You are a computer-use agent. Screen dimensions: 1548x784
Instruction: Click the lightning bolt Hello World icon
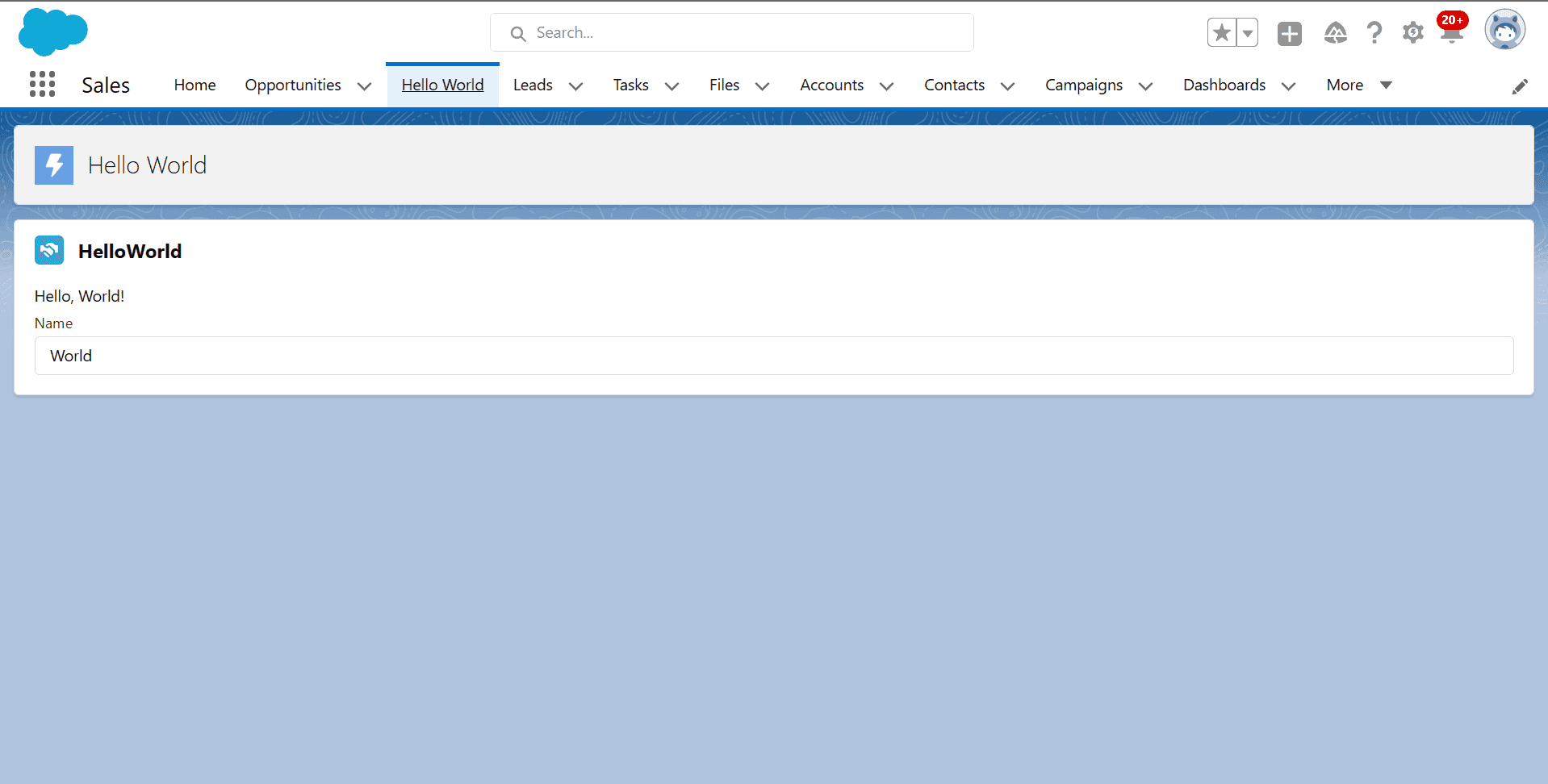tap(54, 165)
